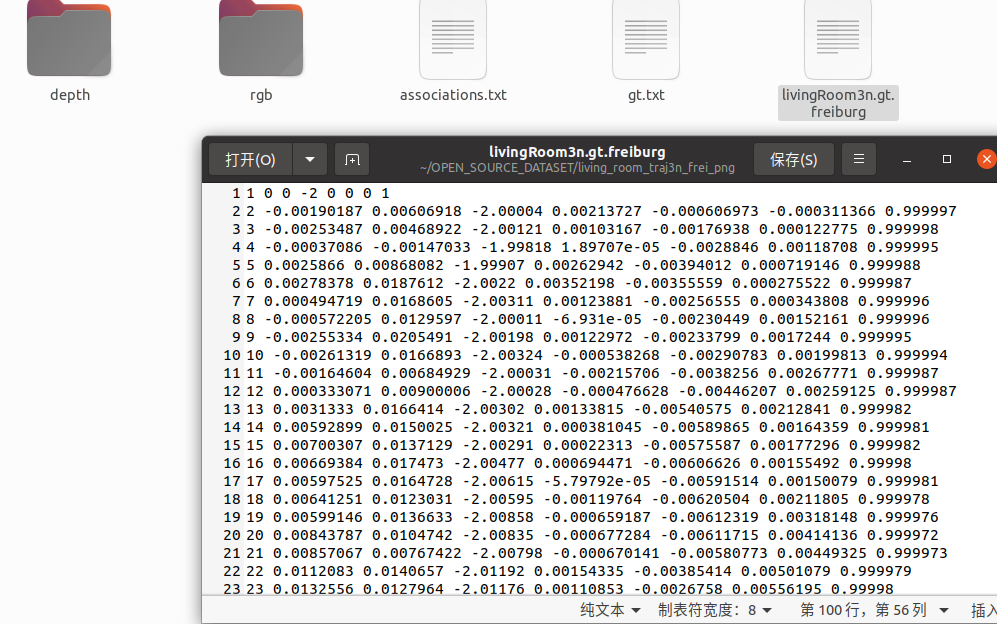
Task: Click value 0.00843787 in line 20
Action: (x=318, y=535)
